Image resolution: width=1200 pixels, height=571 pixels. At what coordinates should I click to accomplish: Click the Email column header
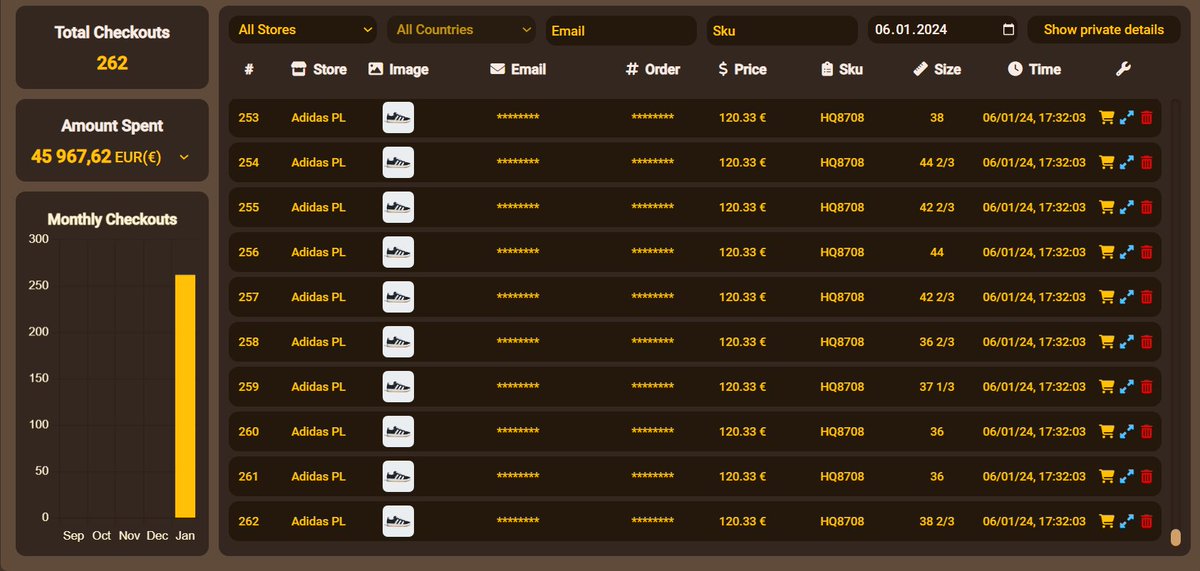click(518, 69)
